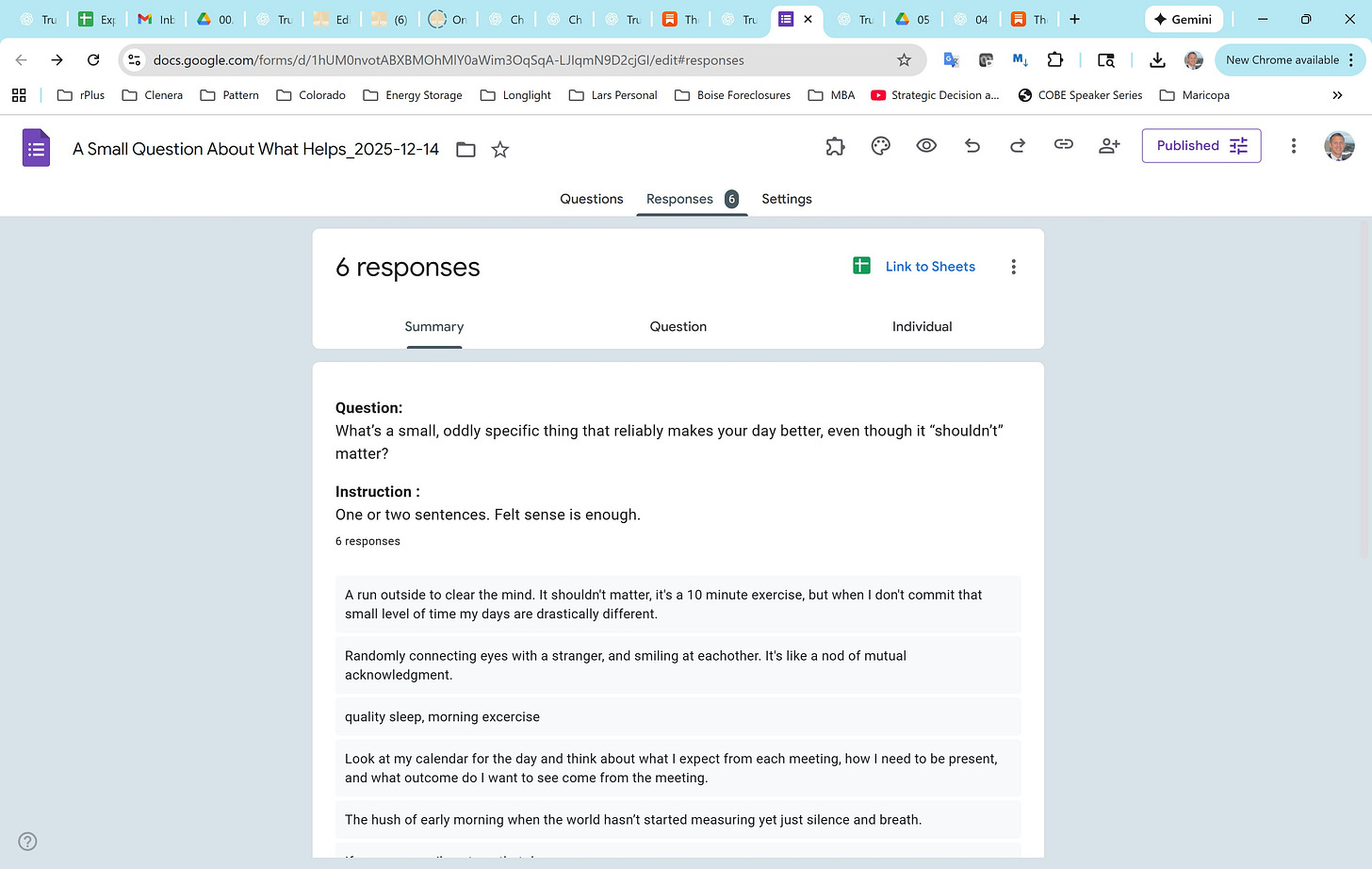Viewport: 1372px width, 869px height.
Task: Click the page vertical scrollbar
Action: [1365, 391]
